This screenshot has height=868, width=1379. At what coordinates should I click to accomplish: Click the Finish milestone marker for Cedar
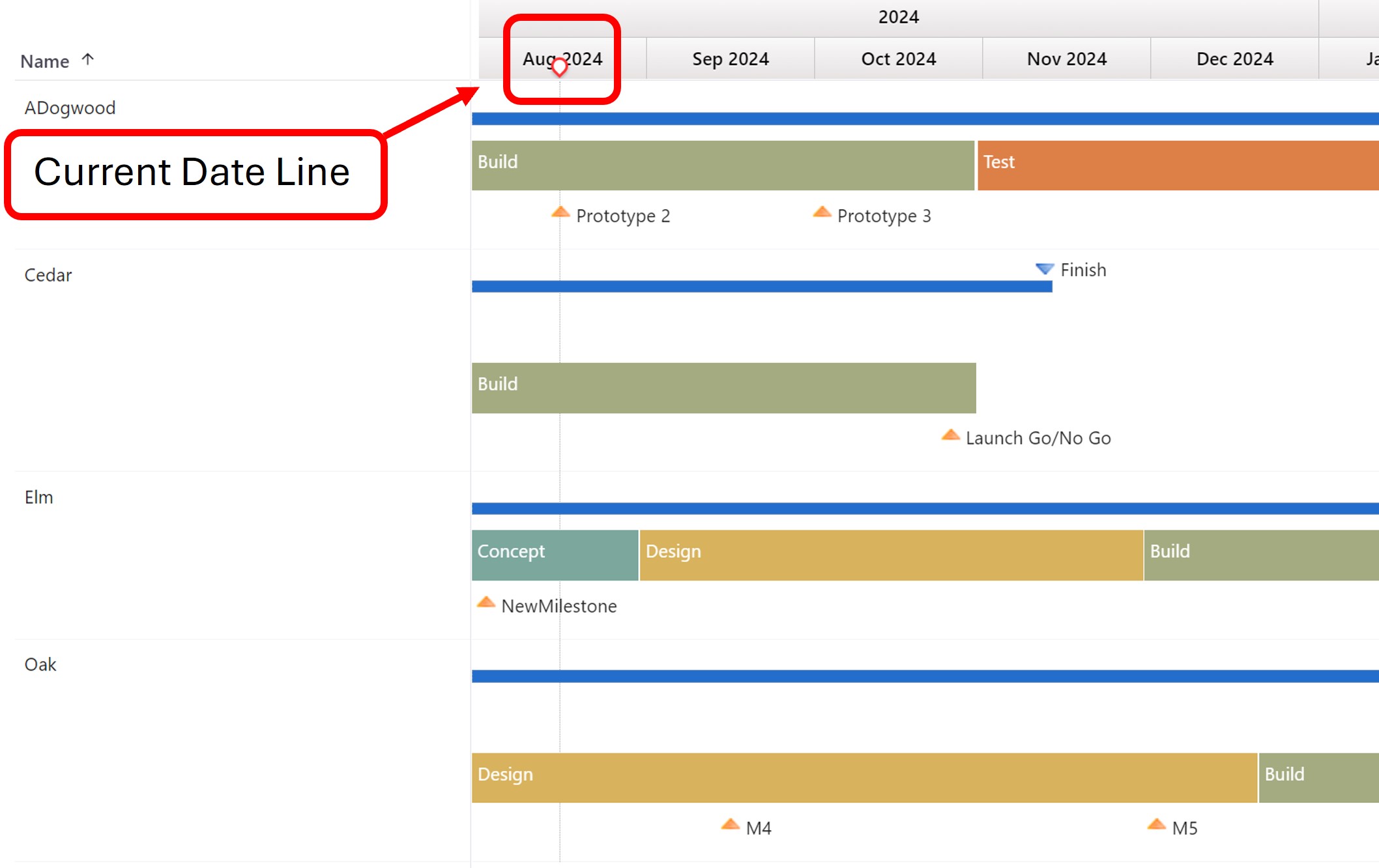pos(1044,268)
